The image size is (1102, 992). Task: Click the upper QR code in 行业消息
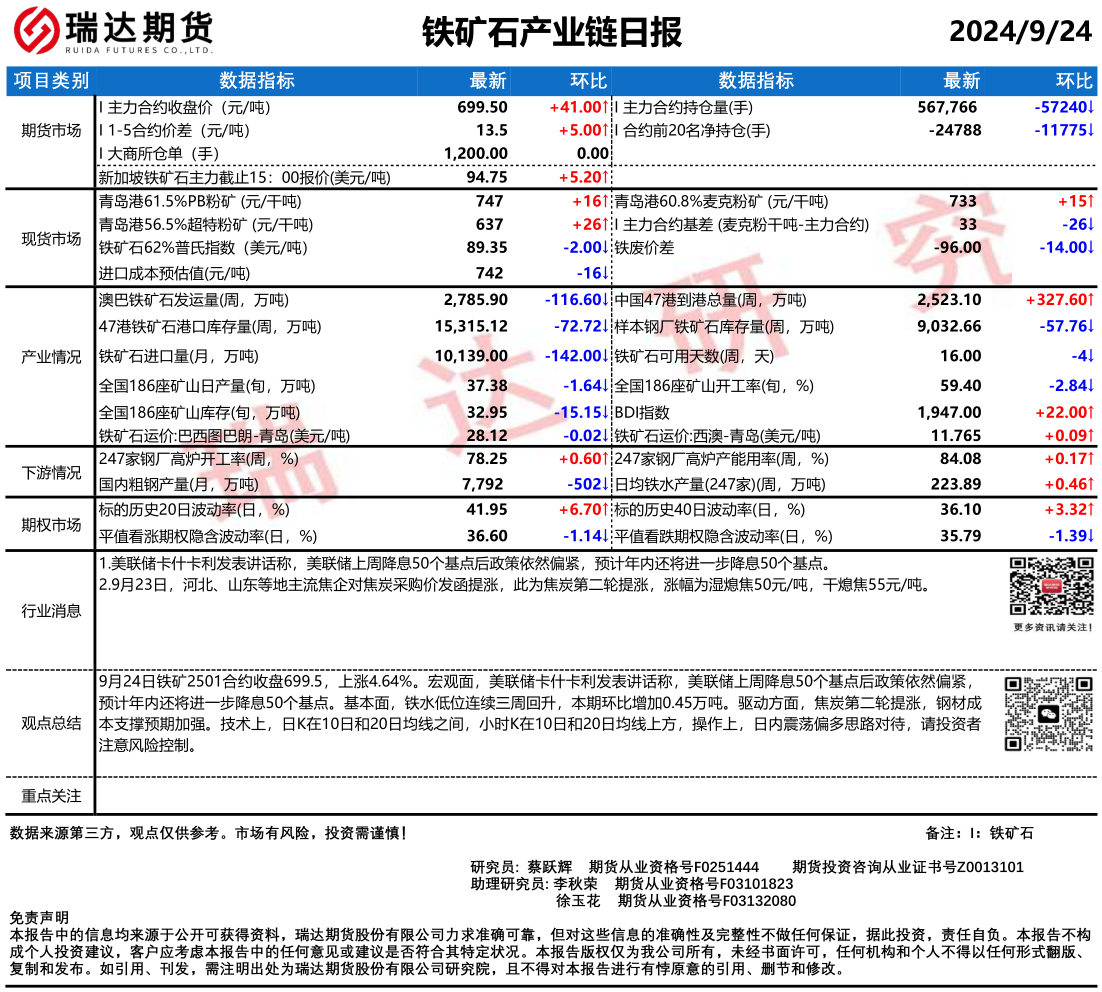(1045, 586)
